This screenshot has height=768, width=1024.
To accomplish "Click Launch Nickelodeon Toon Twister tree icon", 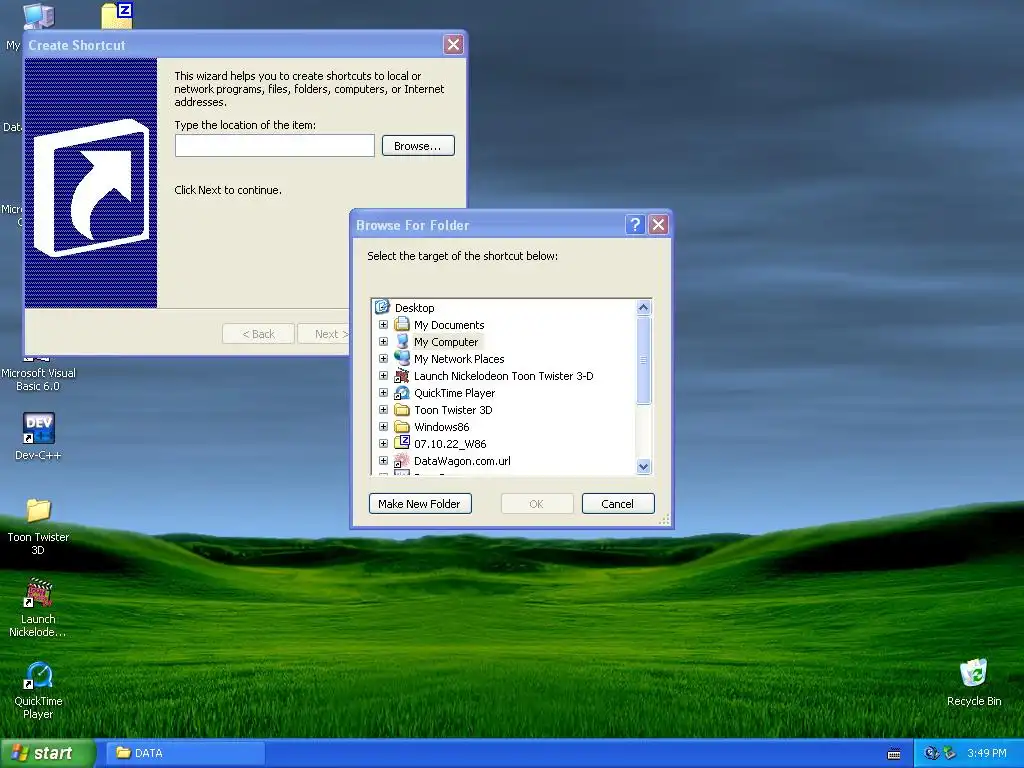I will click(x=402, y=376).
